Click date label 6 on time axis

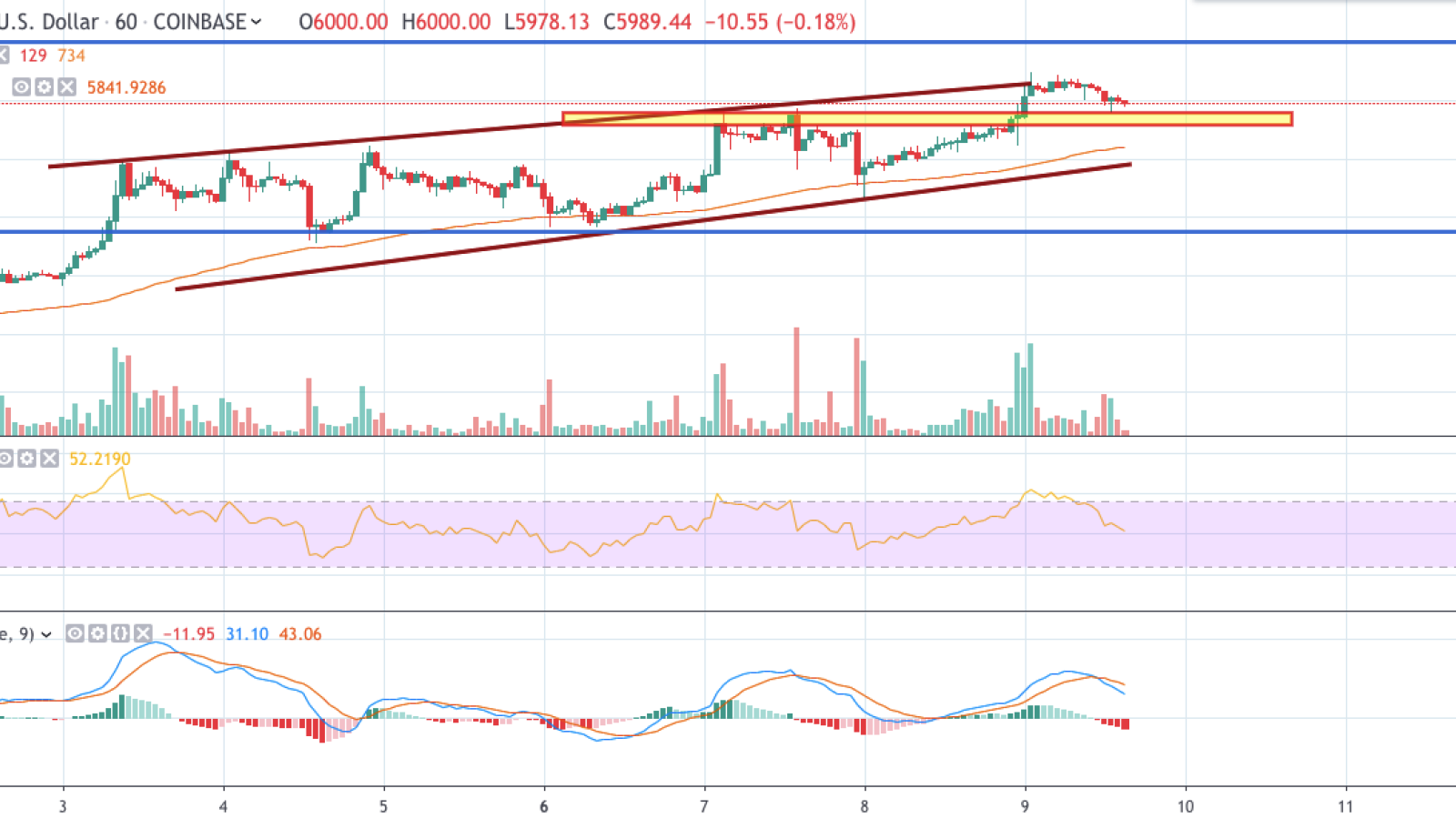[x=543, y=806]
